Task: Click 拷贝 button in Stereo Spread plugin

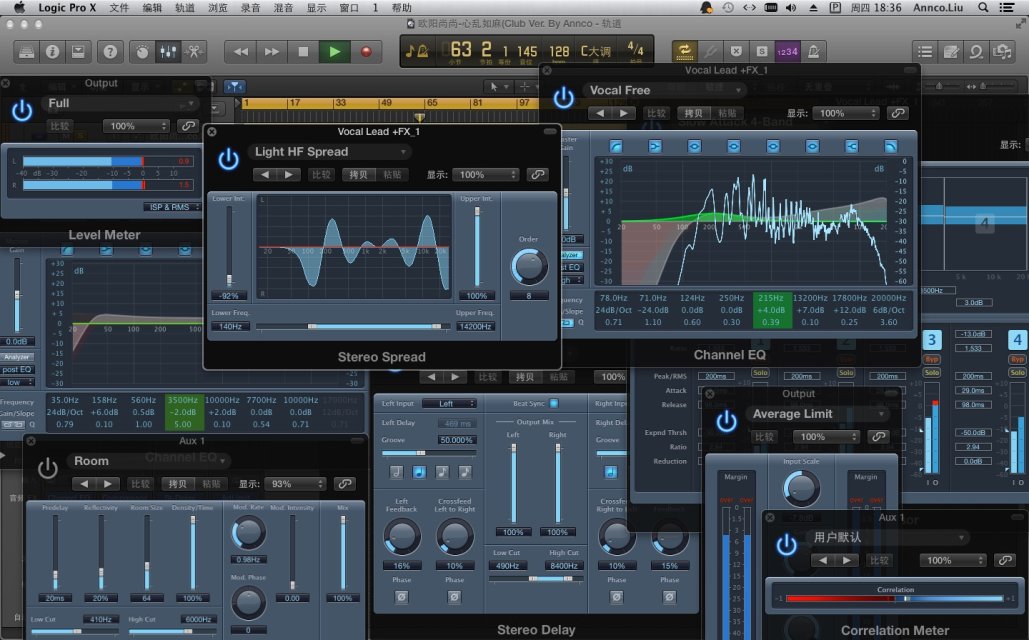Action: (x=357, y=175)
